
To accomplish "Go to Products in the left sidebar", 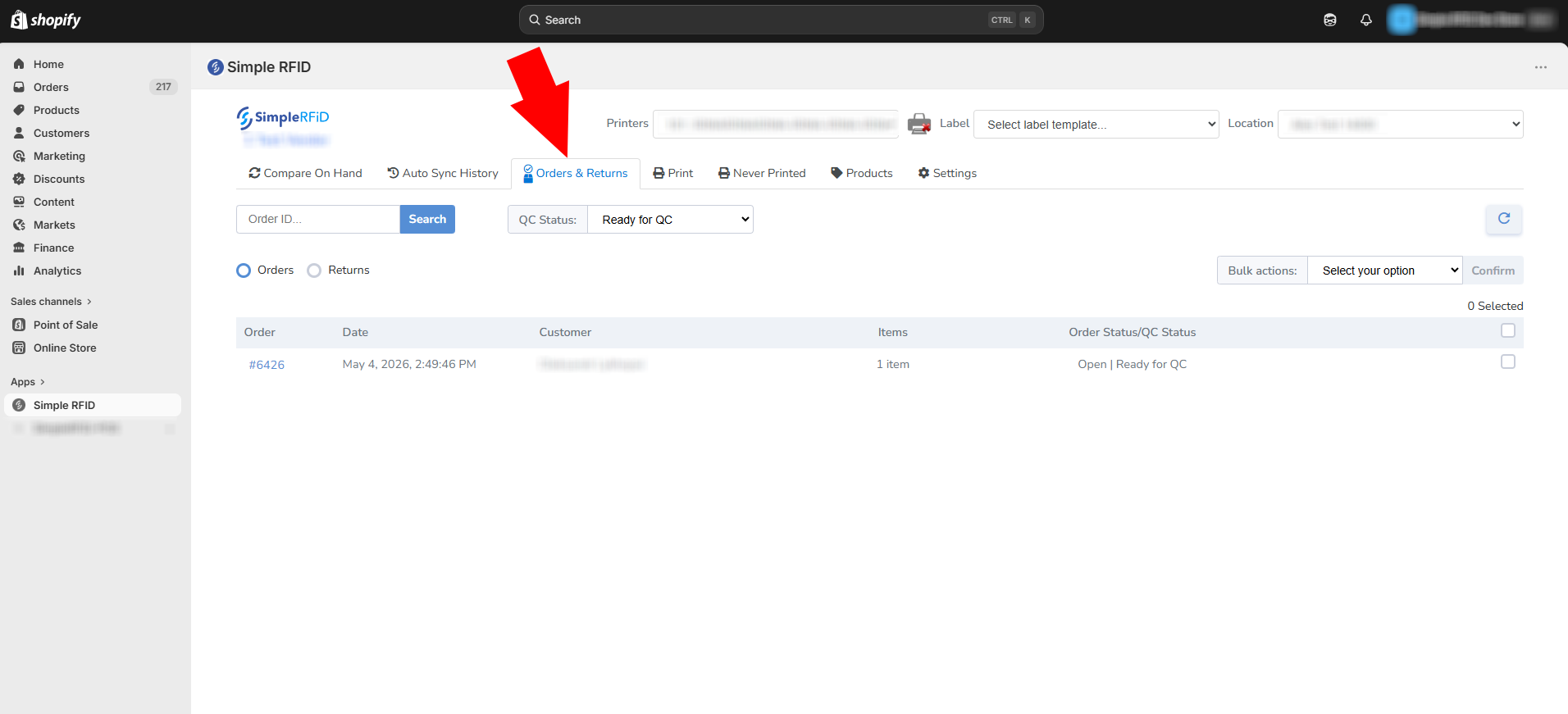I will point(56,110).
